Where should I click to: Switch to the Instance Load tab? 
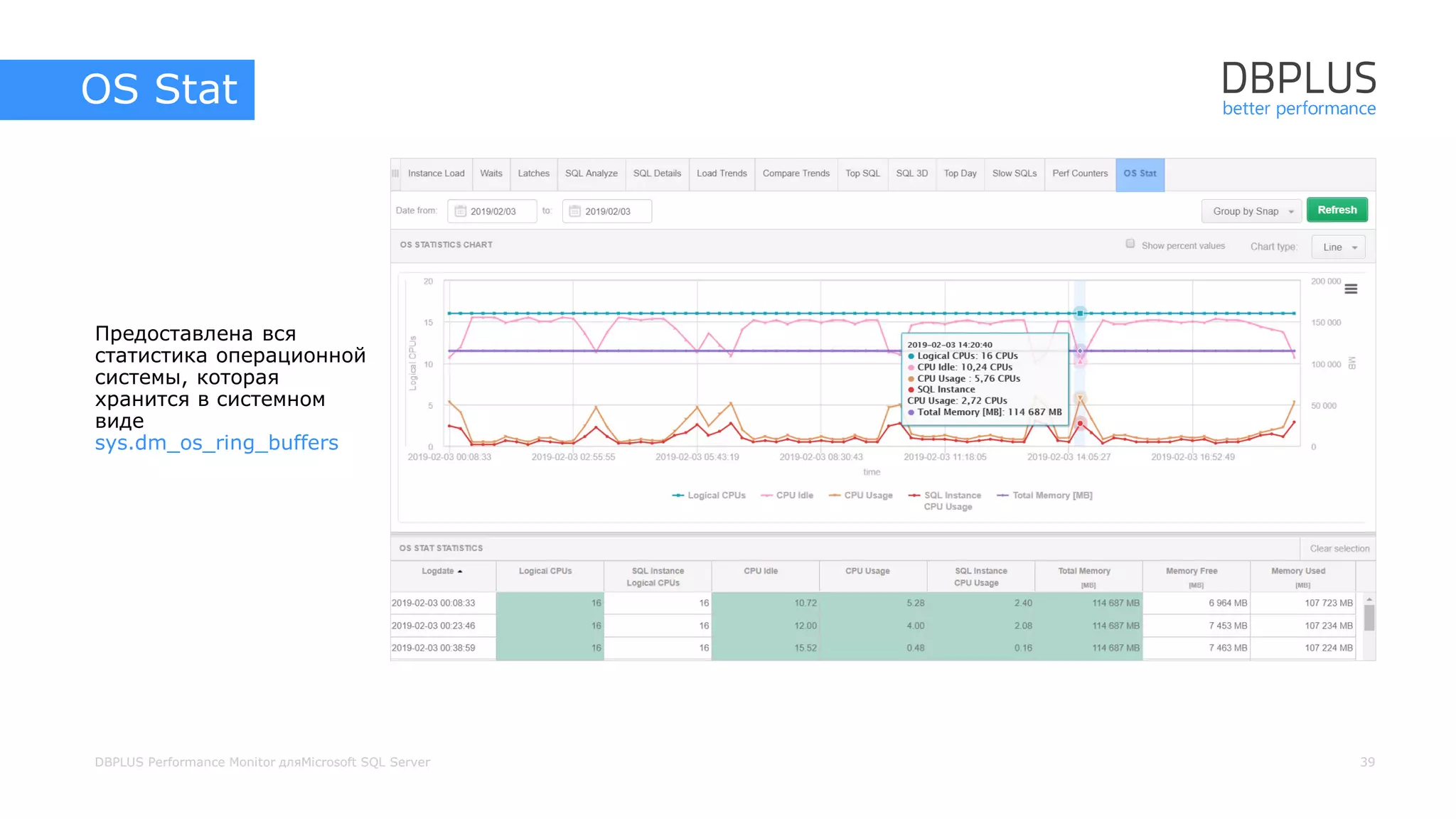(x=437, y=174)
